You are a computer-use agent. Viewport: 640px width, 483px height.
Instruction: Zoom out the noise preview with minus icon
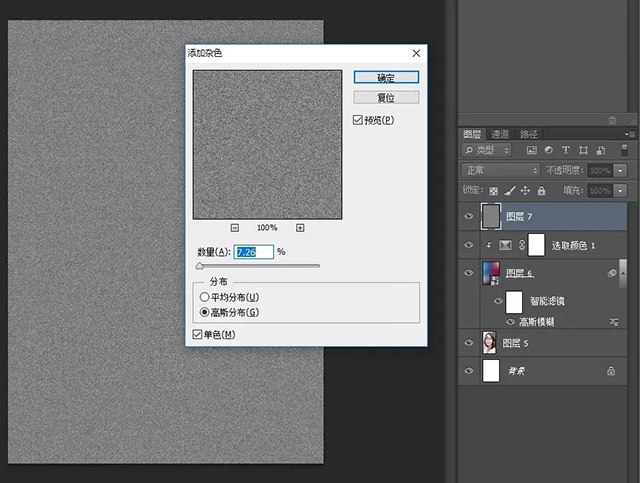click(x=234, y=228)
